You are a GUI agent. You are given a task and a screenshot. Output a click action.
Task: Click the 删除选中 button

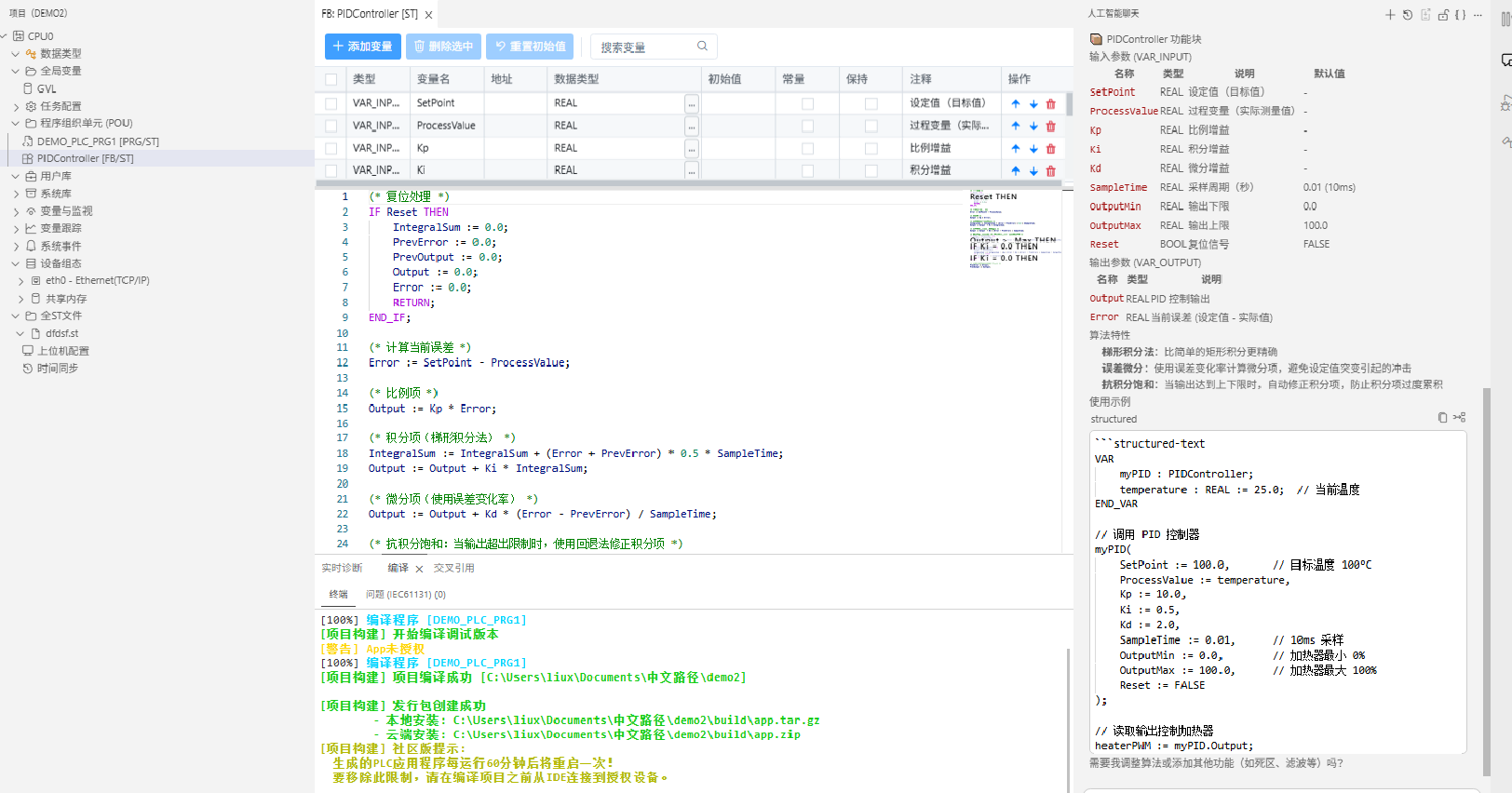point(443,47)
